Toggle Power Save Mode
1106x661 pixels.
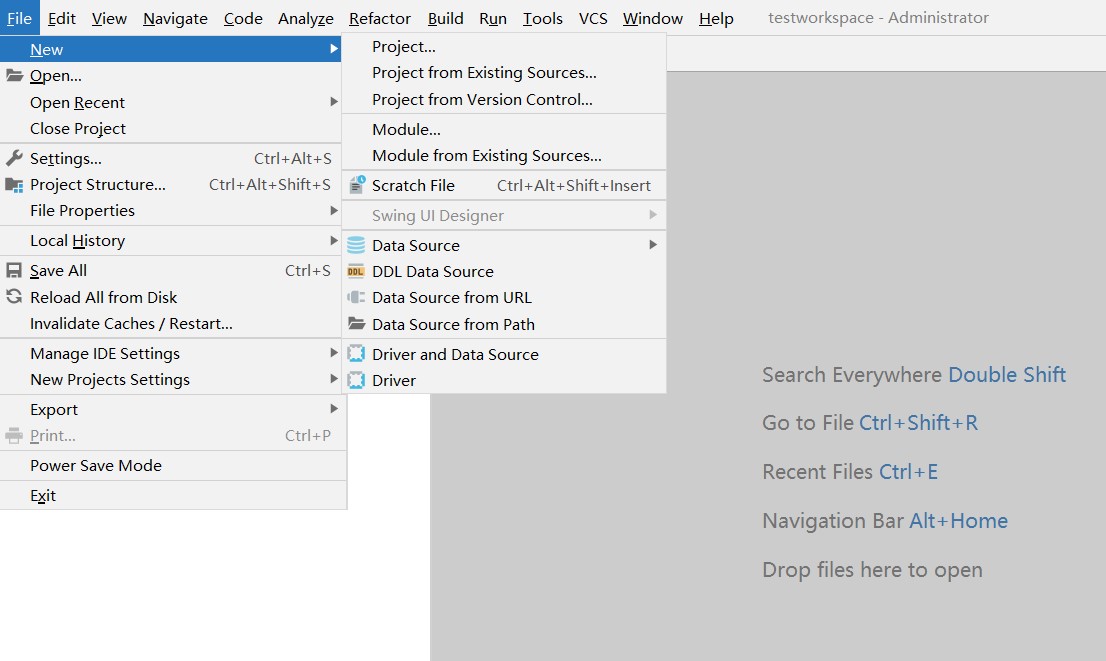[x=173, y=466]
